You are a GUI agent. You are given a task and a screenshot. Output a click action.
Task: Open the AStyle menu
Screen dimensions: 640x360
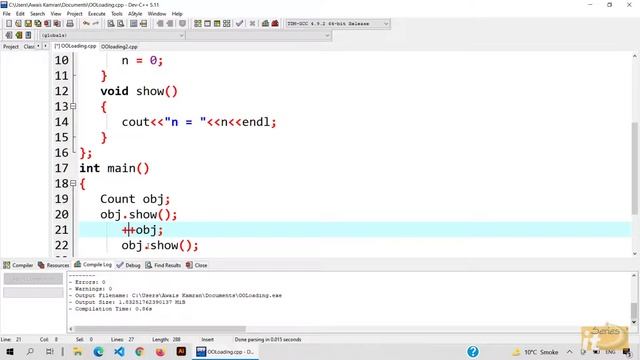[135, 14]
